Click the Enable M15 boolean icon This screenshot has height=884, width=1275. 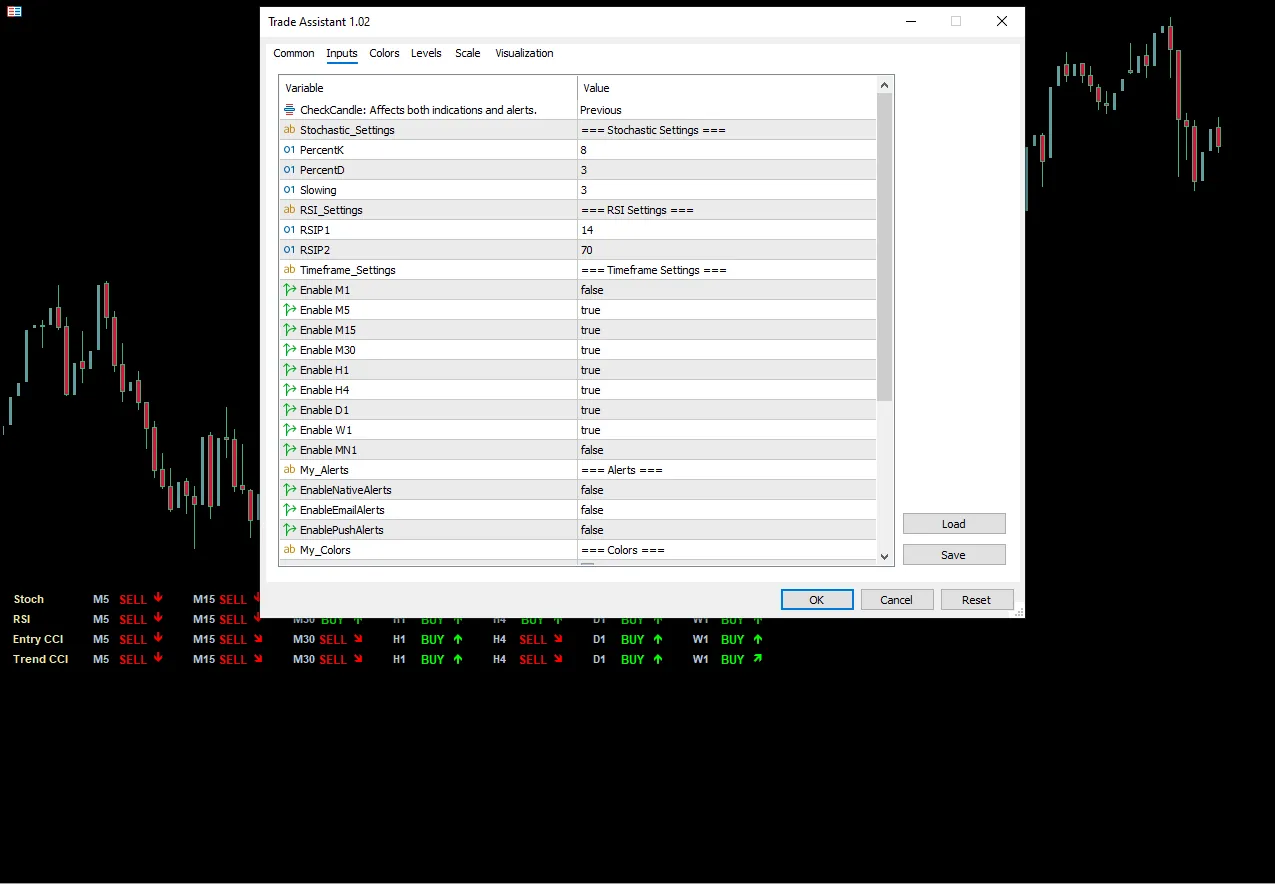290,330
